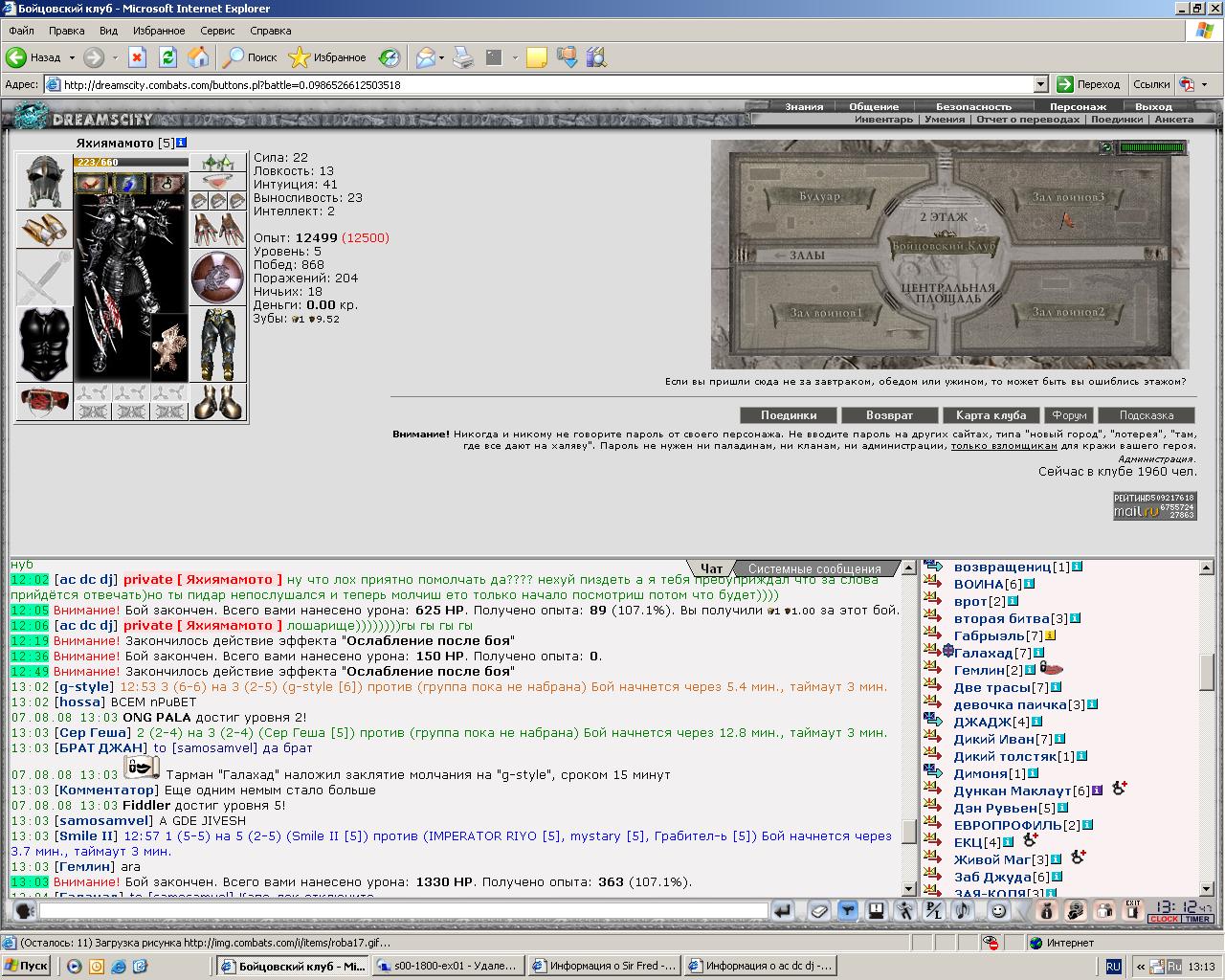Screen dimensions: 1225x980
Task: Click the mail.ru rating counter
Action: (1154, 505)
